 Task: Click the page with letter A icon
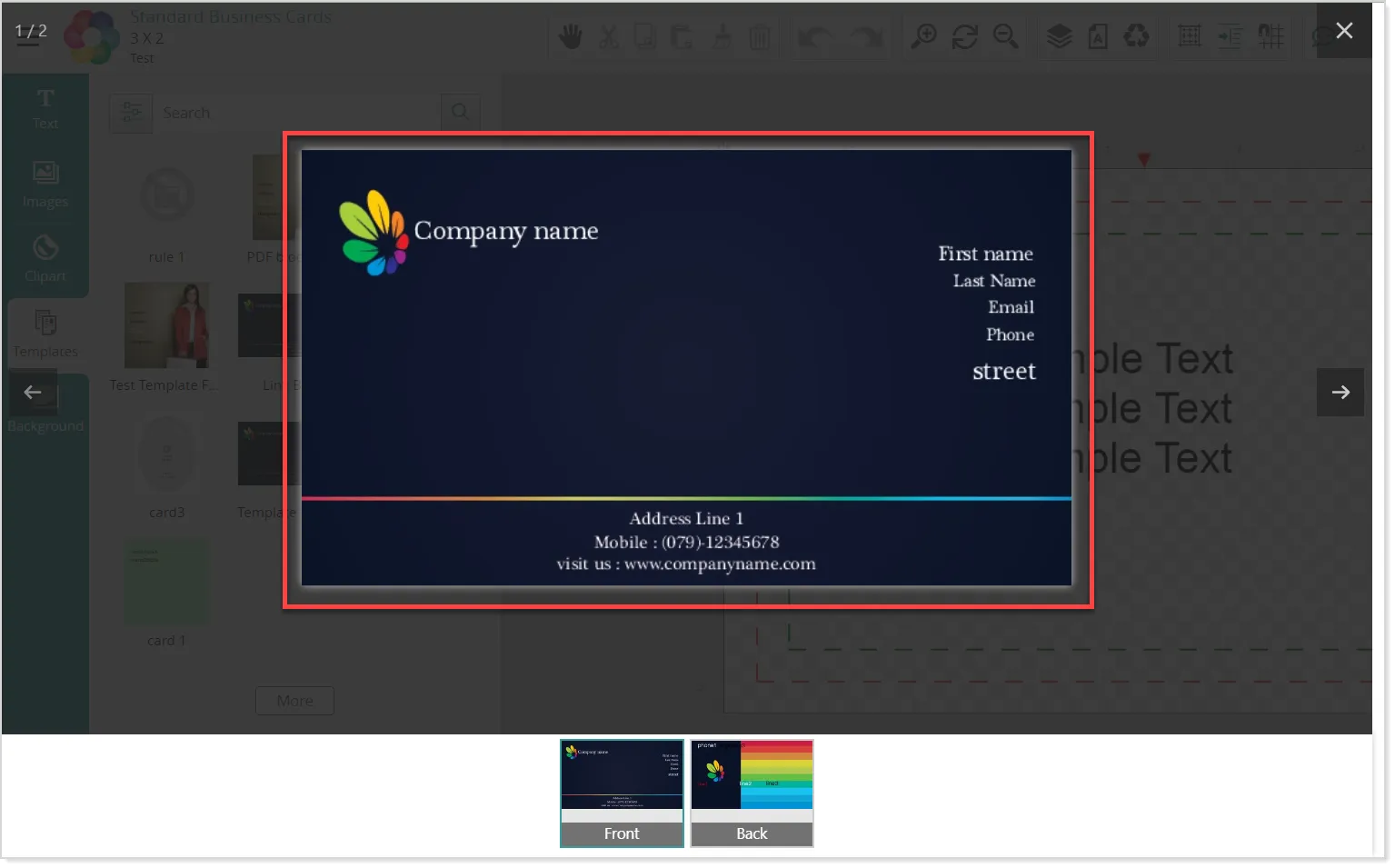point(1098,36)
